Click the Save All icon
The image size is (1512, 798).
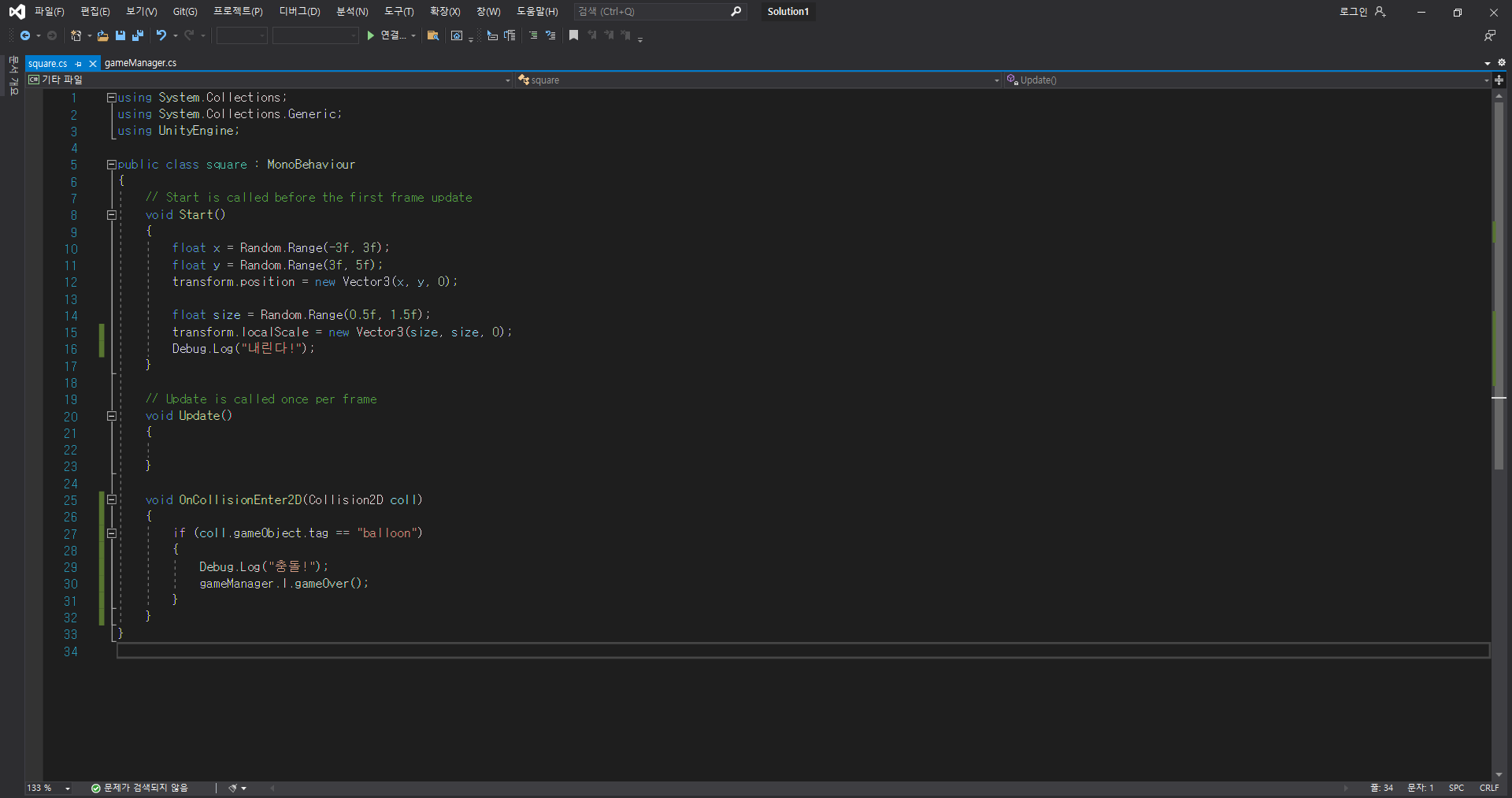pyautogui.click(x=138, y=35)
